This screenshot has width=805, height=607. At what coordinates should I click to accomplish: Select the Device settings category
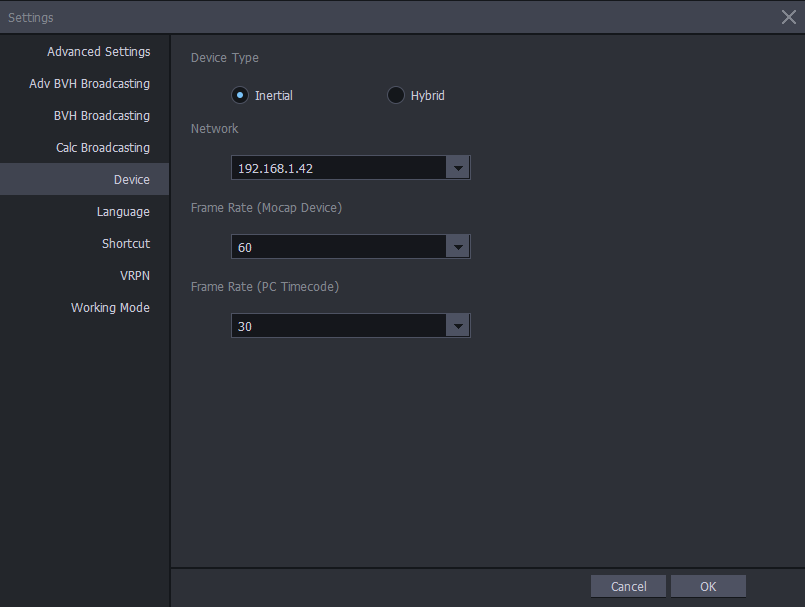[85, 179]
